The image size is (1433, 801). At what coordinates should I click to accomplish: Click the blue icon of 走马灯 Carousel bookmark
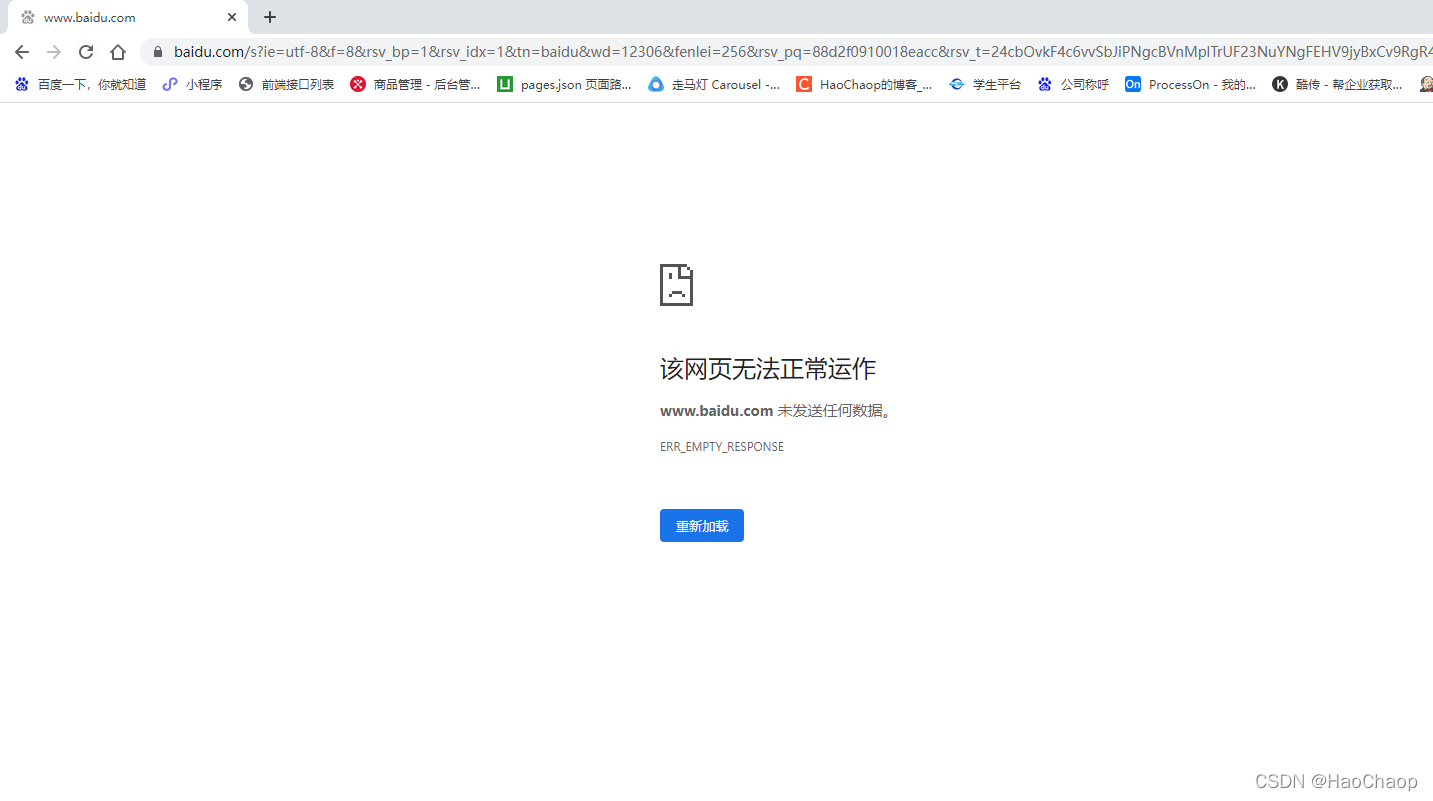click(x=656, y=85)
